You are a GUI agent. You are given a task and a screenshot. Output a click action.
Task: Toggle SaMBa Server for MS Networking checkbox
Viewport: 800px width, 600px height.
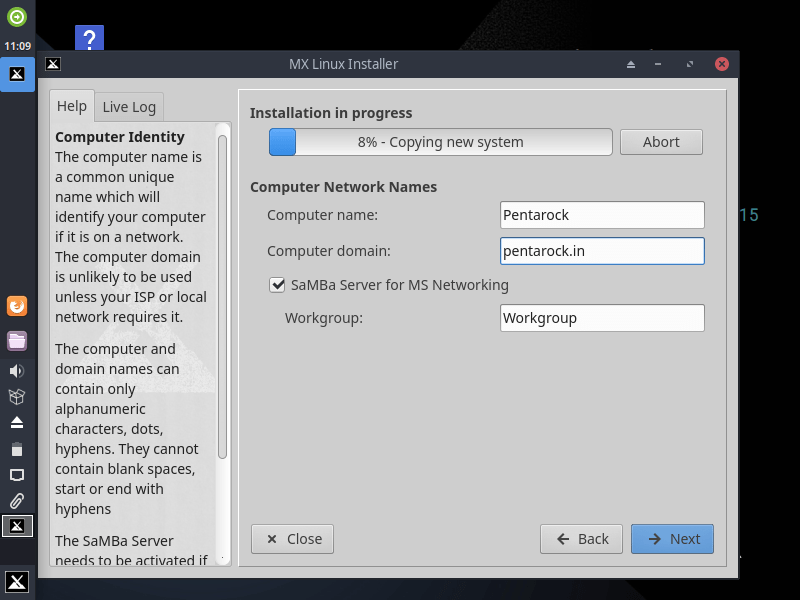coord(277,285)
